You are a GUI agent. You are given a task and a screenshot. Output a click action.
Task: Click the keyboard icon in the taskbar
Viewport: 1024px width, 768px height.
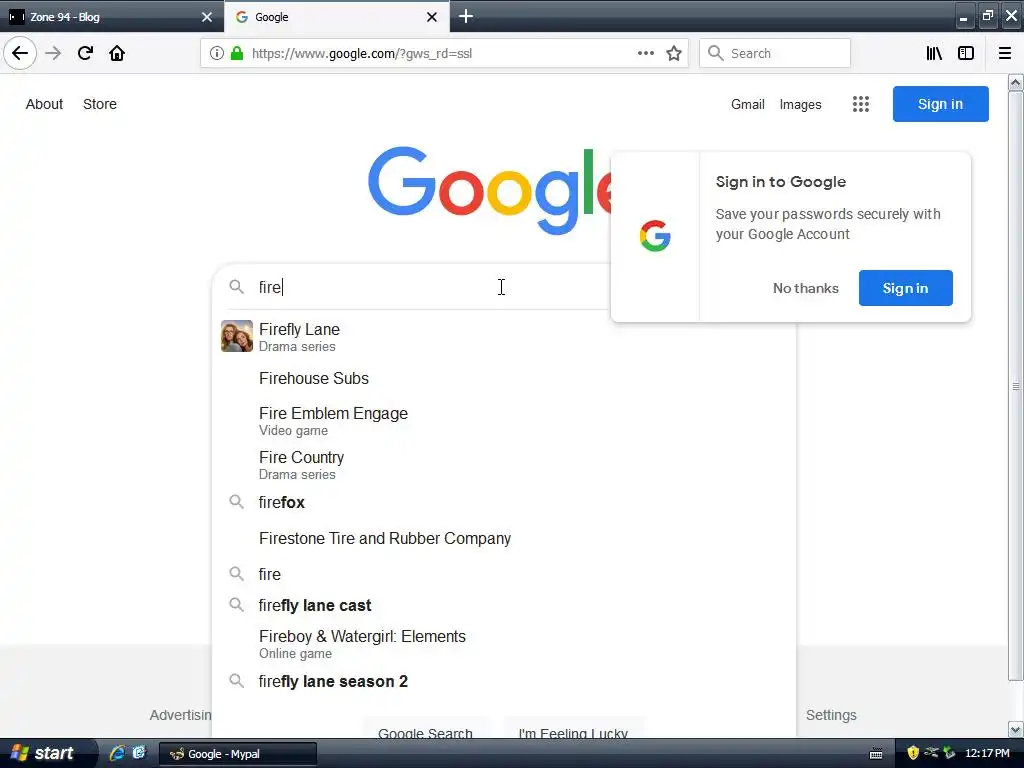[x=876, y=754]
